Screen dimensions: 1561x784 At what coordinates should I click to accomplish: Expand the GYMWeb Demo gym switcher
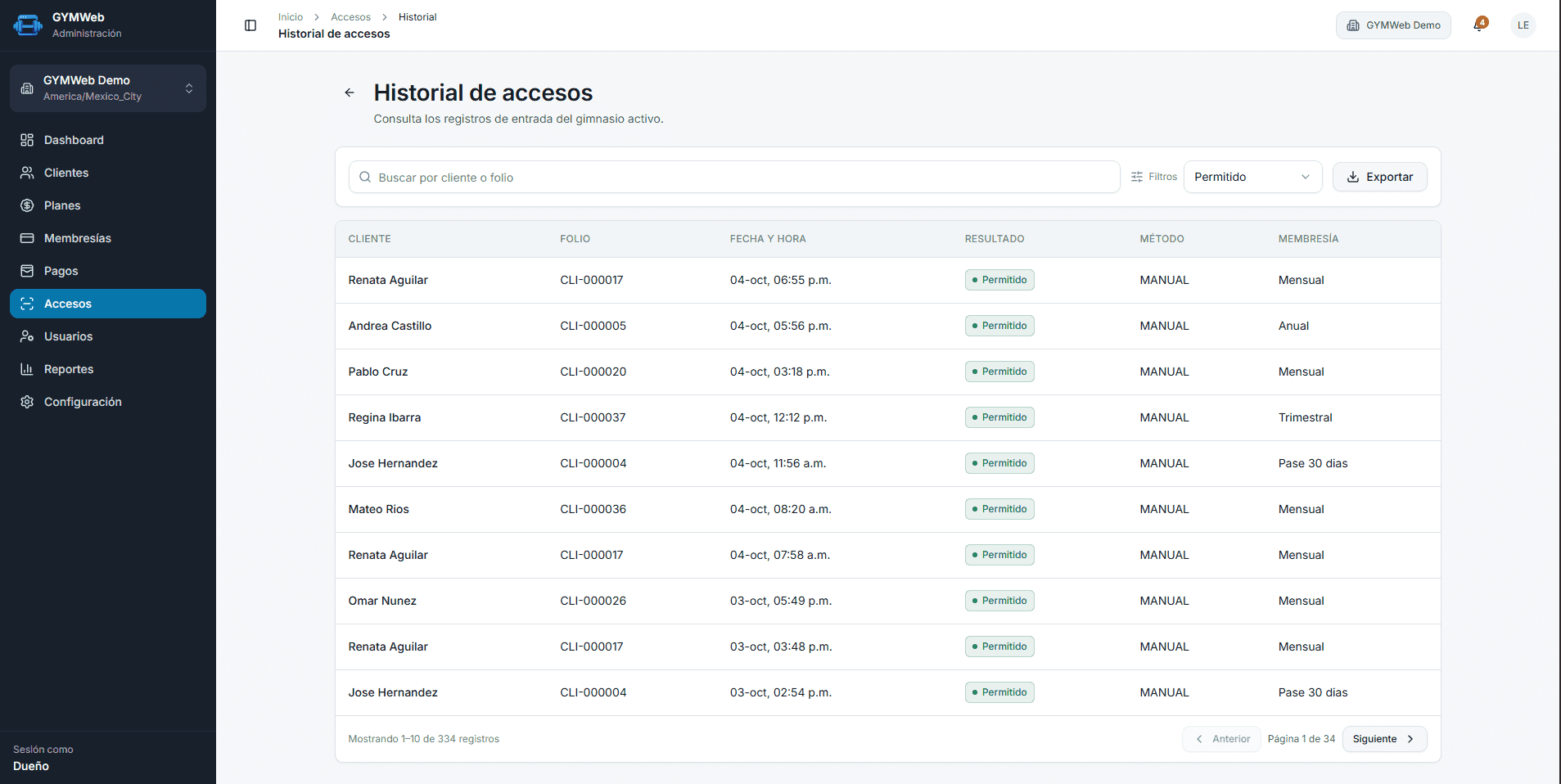pos(108,88)
